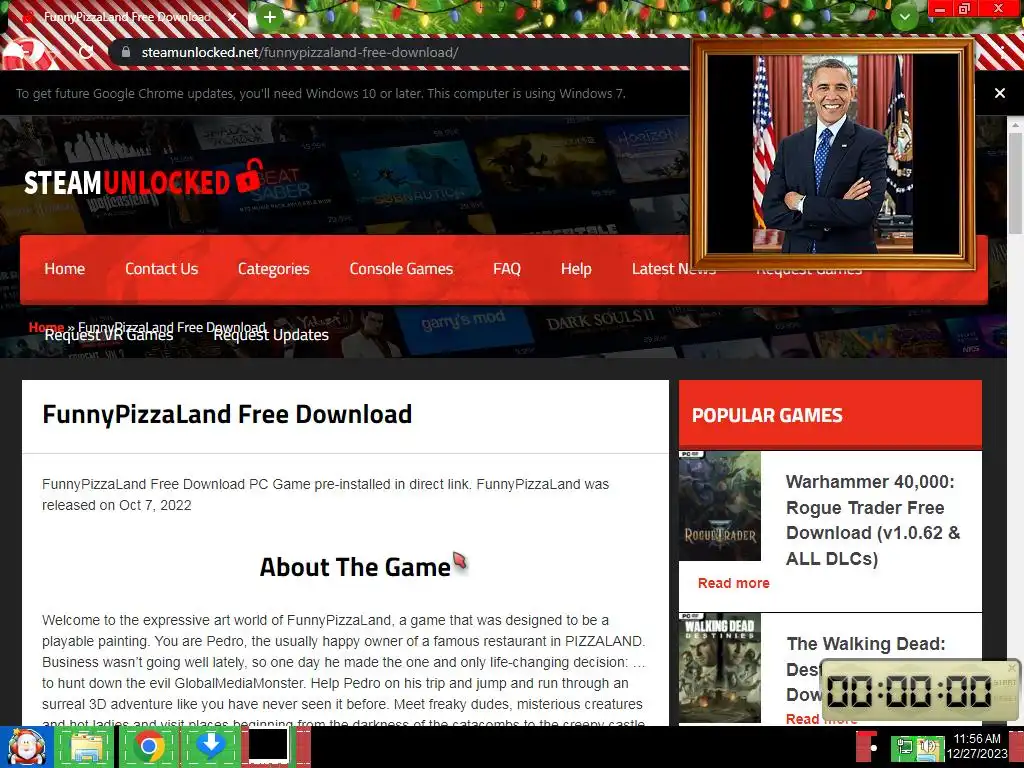Open Console Games menu item
This screenshot has height=768, width=1024.
401,269
